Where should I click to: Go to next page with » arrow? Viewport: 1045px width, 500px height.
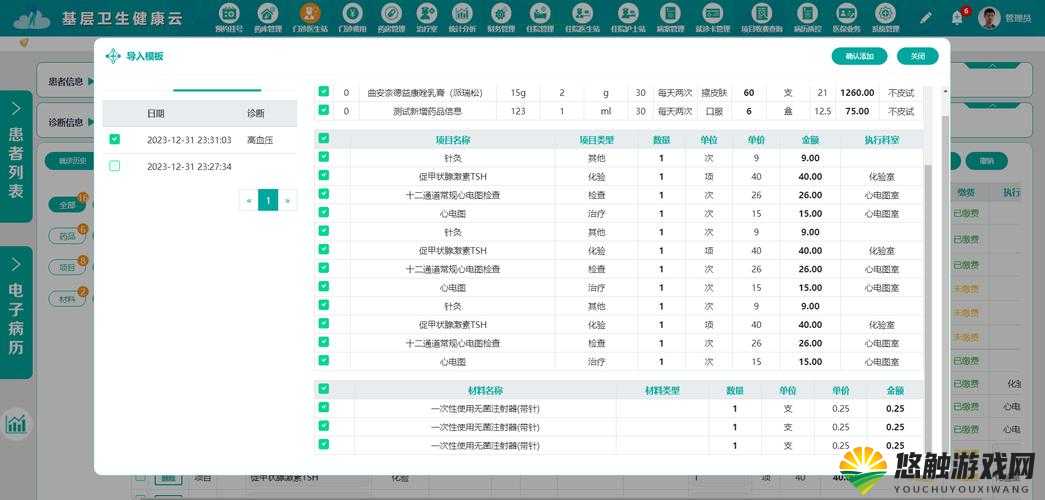287,200
